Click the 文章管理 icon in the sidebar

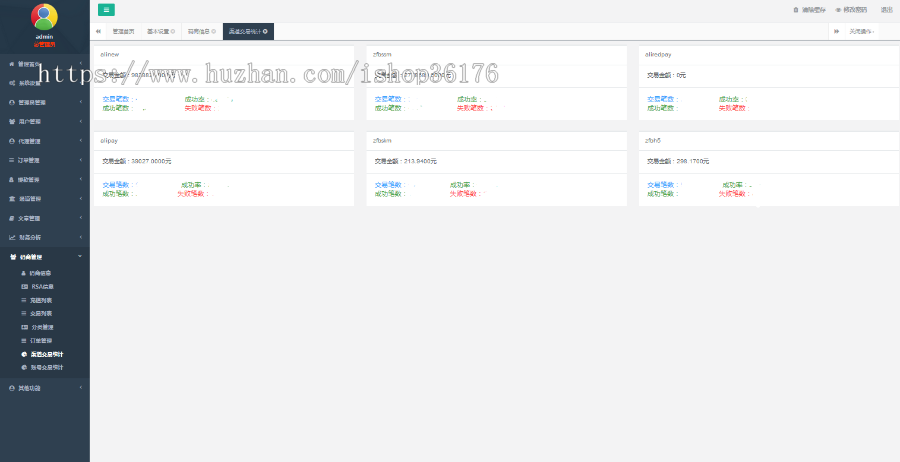11,218
